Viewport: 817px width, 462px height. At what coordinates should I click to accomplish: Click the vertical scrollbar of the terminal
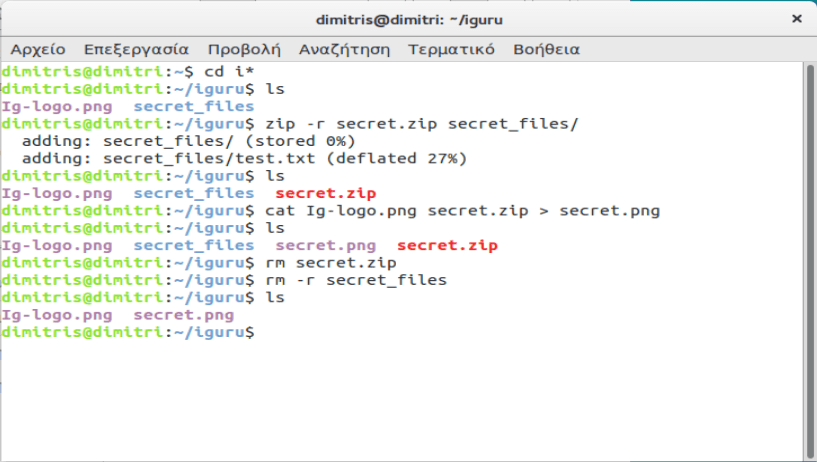tap(808, 250)
